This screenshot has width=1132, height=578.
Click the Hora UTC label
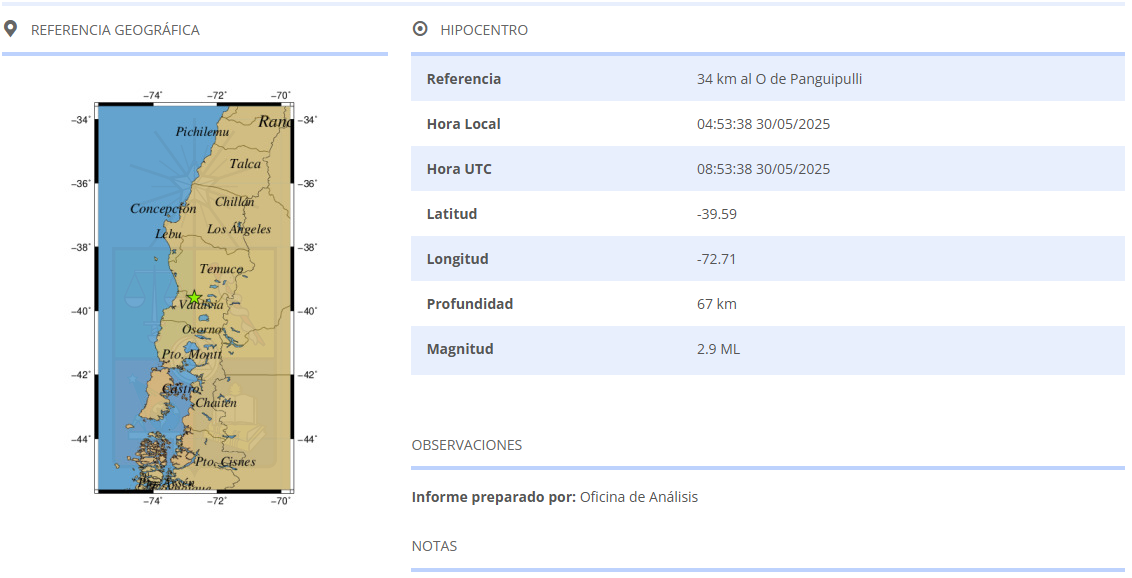(459, 169)
